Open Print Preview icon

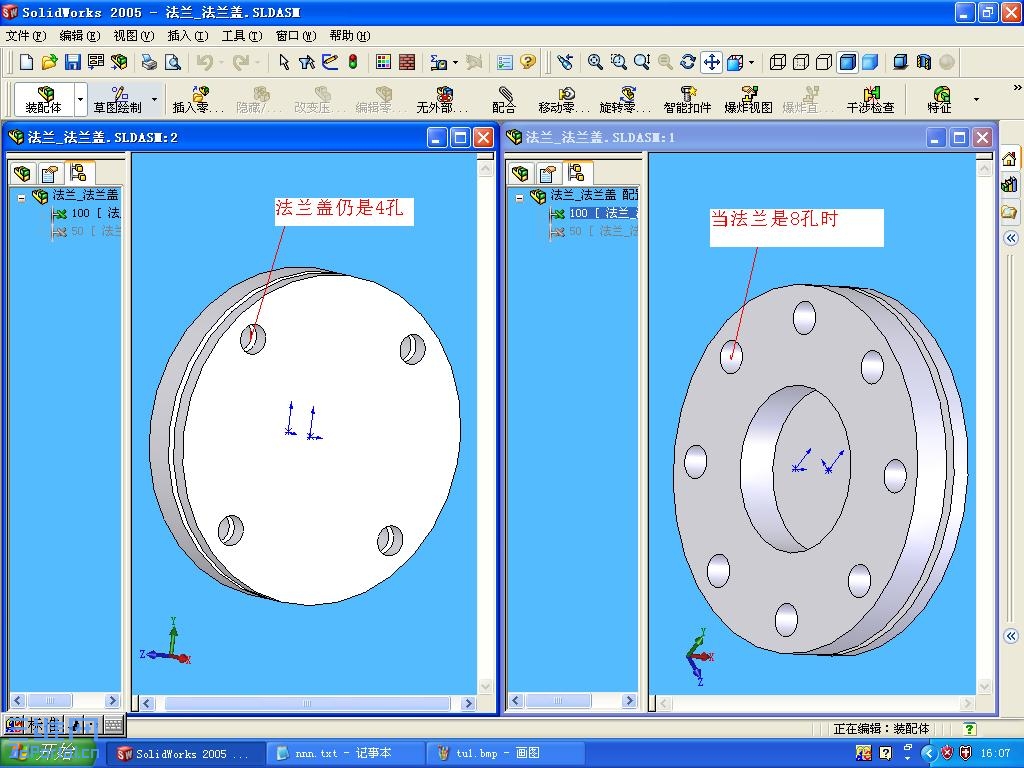coord(172,62)
